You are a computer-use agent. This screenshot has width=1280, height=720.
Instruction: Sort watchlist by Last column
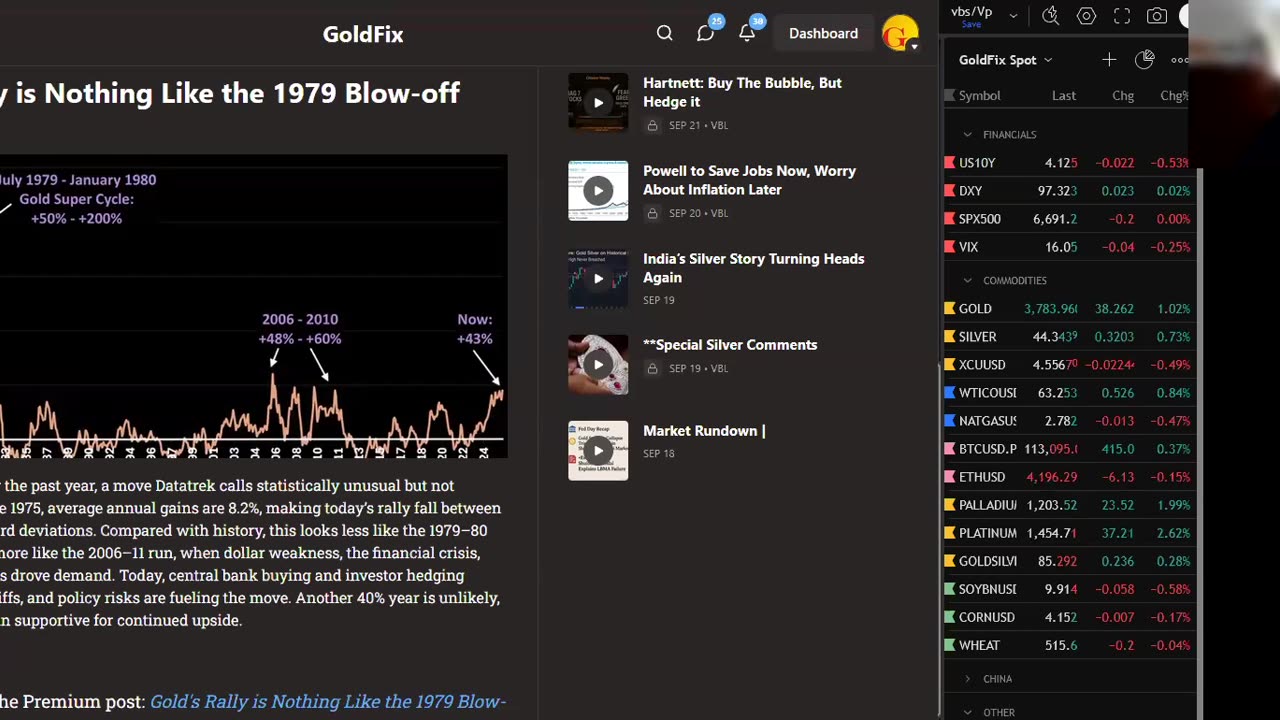point(1064,95)
